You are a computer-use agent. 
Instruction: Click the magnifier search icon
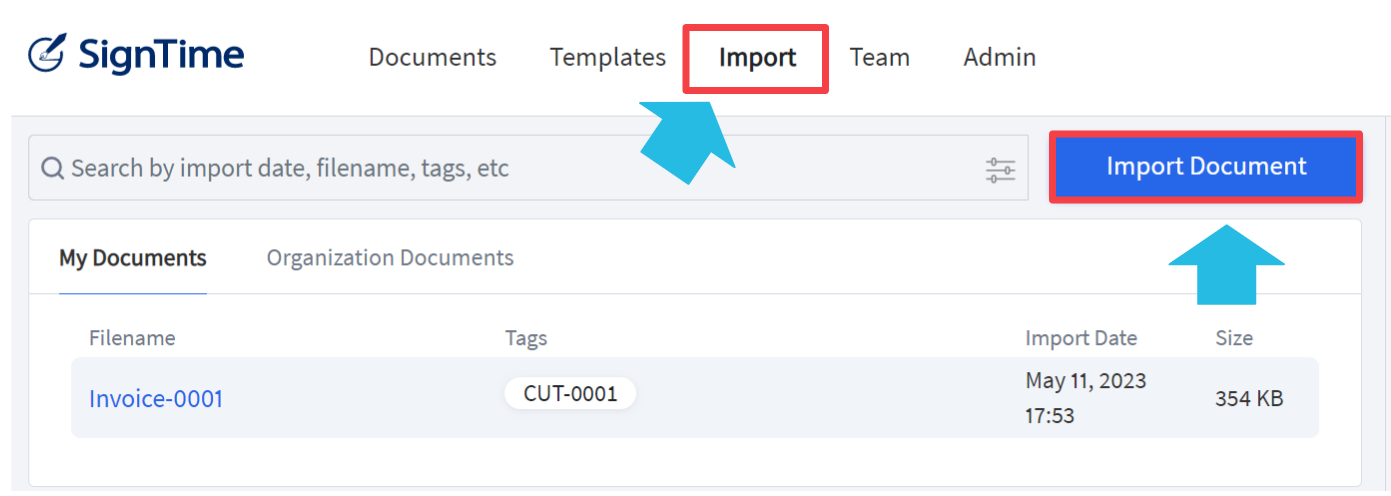(x=53, y=168)
